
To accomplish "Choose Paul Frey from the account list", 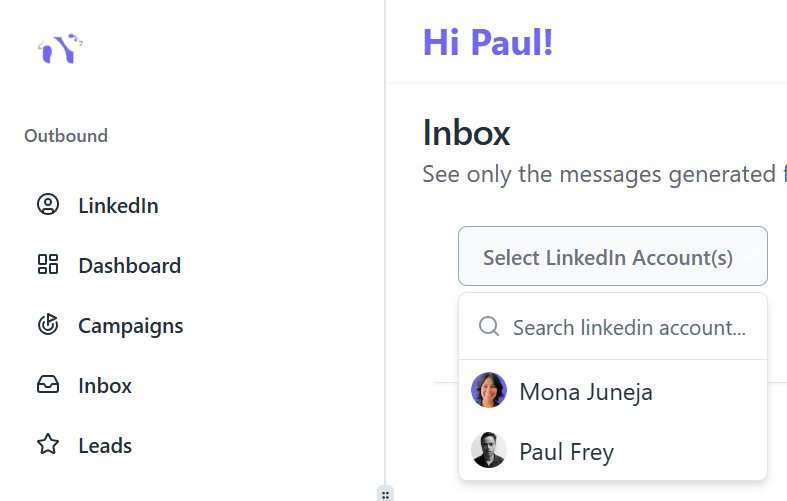I will point(566,451).
